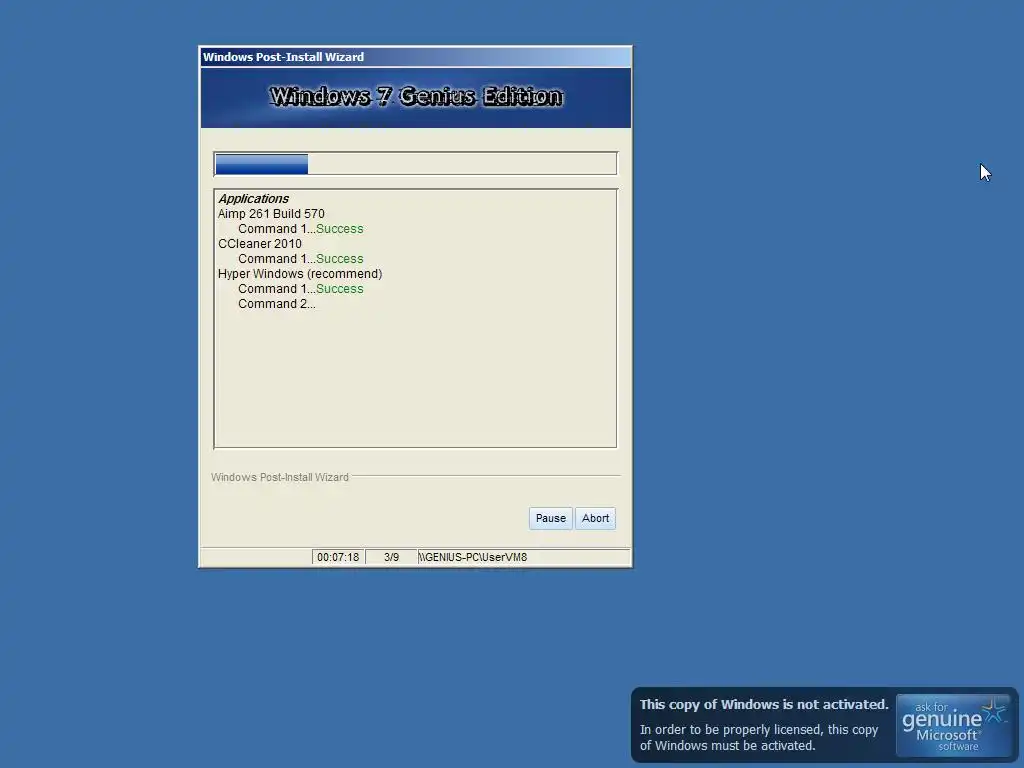Click the Applications heading
Image resolution: width=1024 pixels, height=768 pixels.
click(253, 199)
